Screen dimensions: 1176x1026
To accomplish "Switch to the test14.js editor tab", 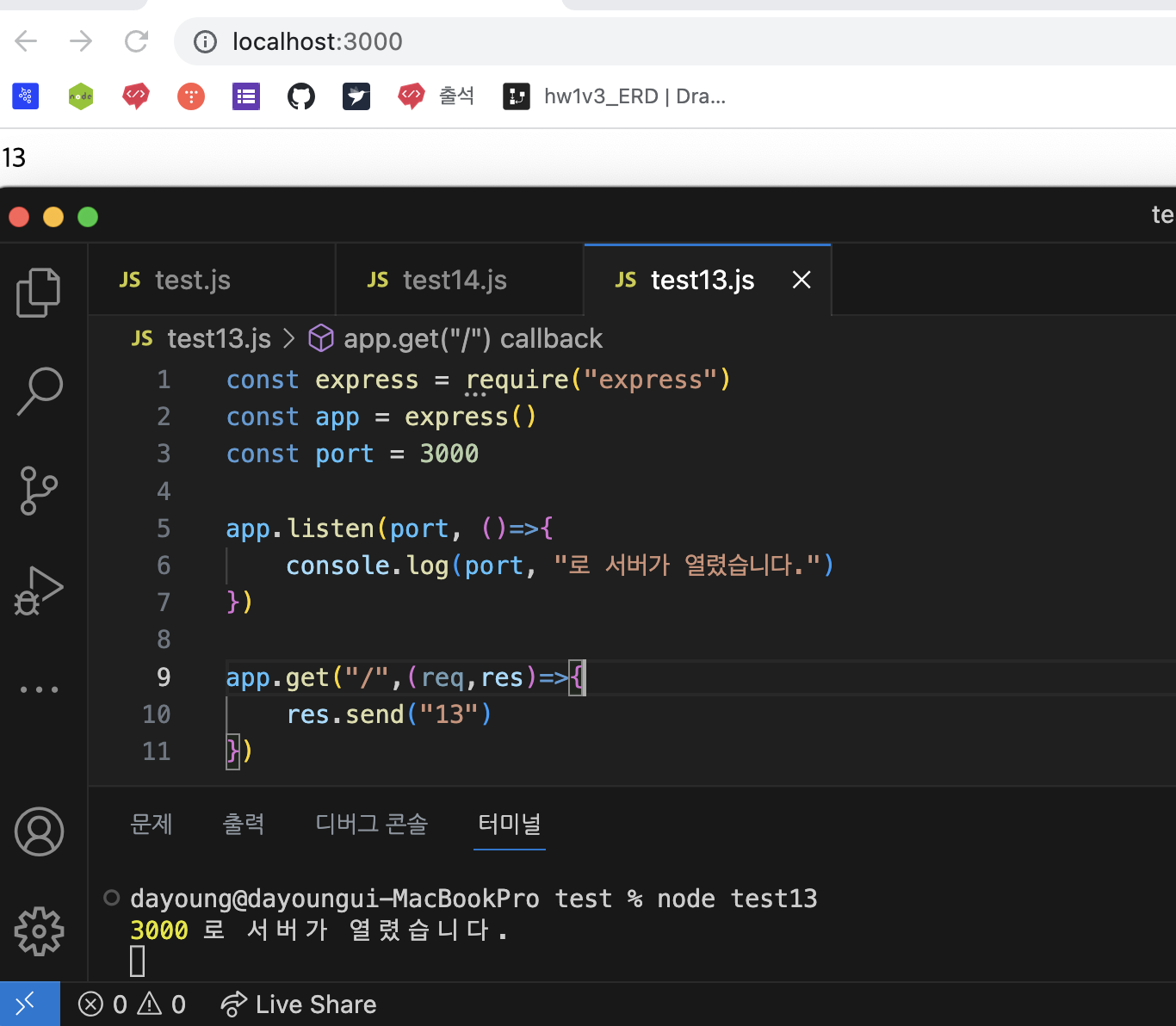I will click(460, 280).
